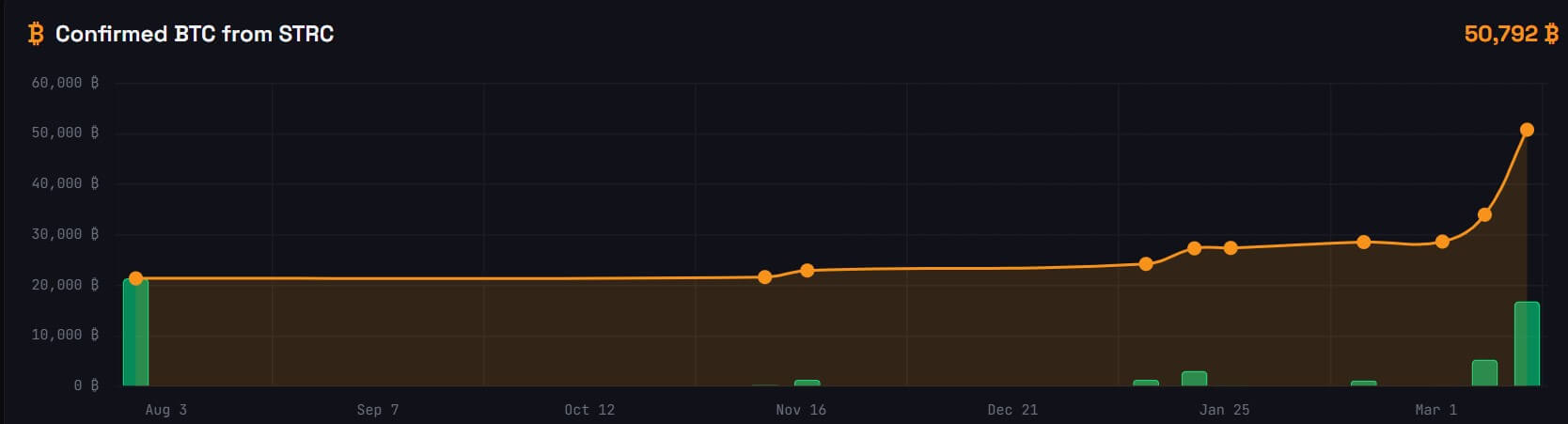Click the tall green bar above Aug 3
The height and width of the screenshot is (424, 1568).
click(135, 332)
